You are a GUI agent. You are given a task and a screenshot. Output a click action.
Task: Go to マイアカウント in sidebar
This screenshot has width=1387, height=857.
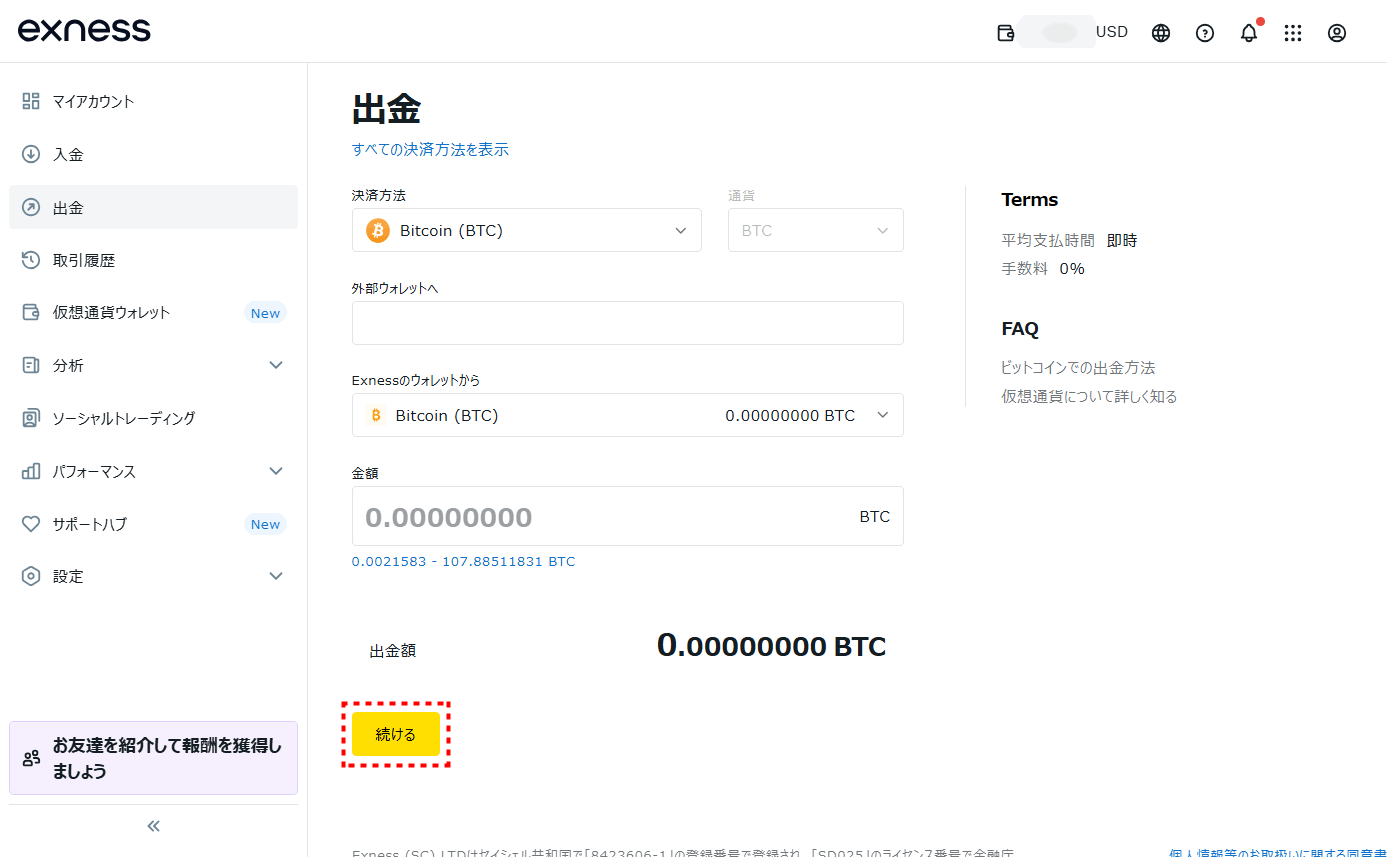154,101
